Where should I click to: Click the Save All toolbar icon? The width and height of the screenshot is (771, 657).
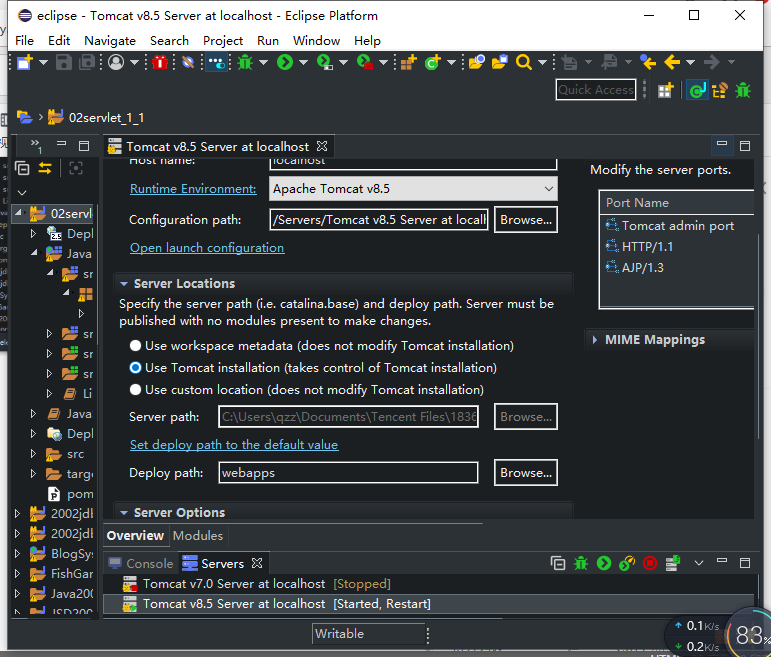(87, 62)
